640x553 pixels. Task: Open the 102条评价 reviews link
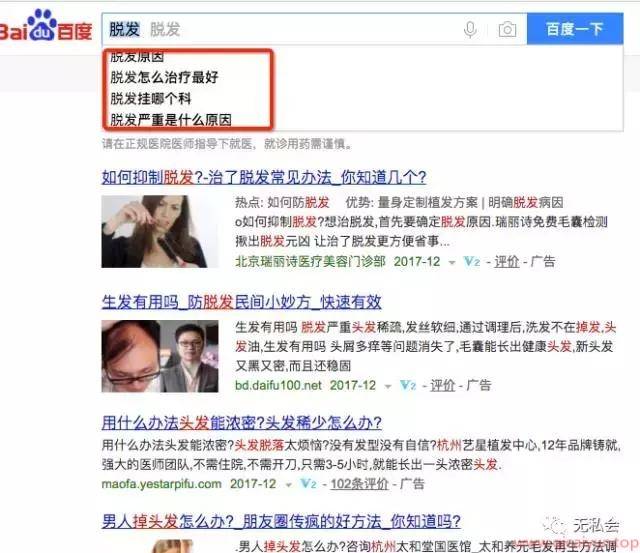[x=359, y=484]
